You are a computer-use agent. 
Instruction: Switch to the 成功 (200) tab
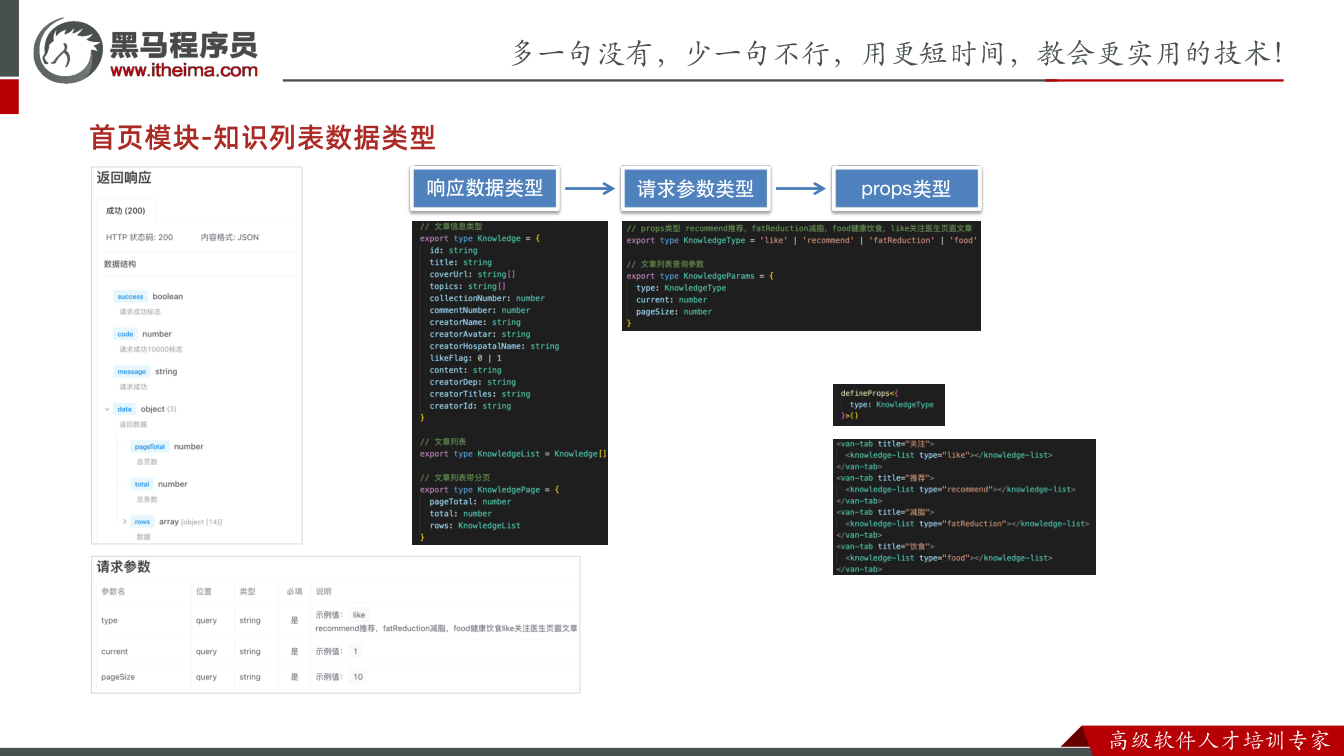pyautogui.click(x=126, y=211)
